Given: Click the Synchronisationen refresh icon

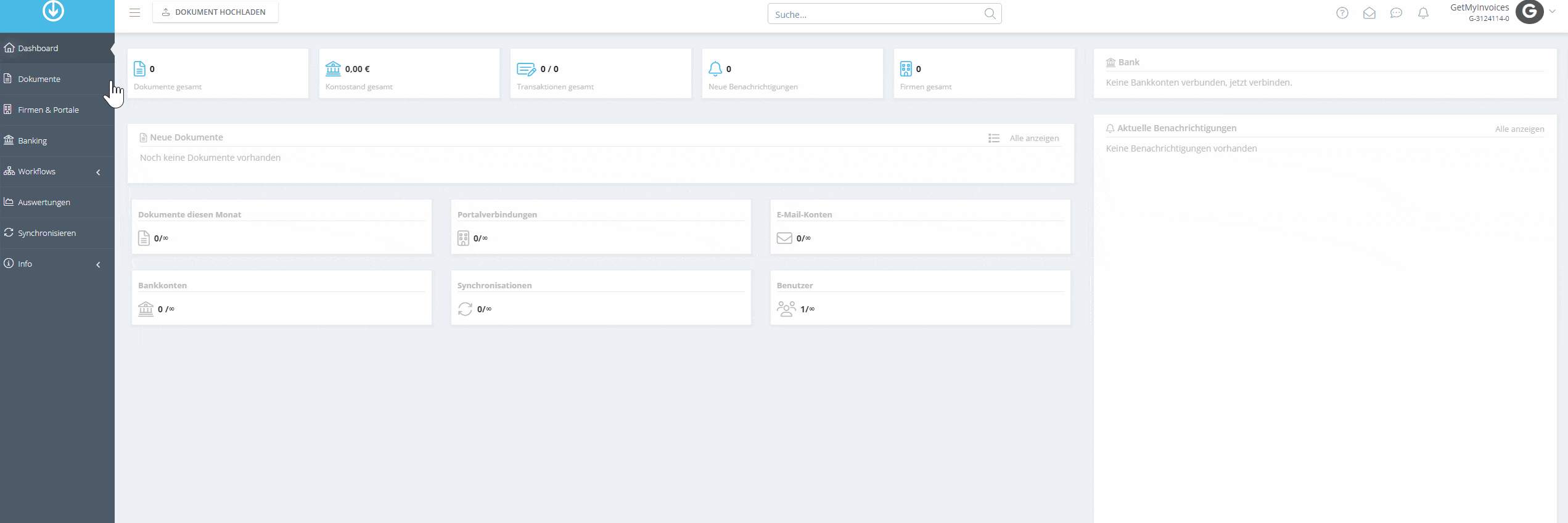Looking at the screenshot, I should coord(466,309).
